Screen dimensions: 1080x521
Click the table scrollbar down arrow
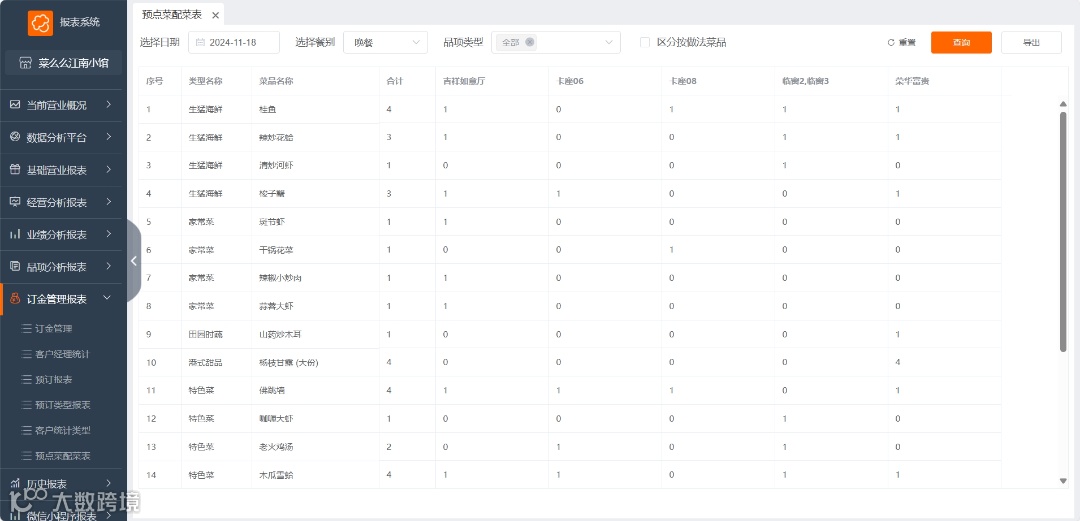coord(1063,480)
